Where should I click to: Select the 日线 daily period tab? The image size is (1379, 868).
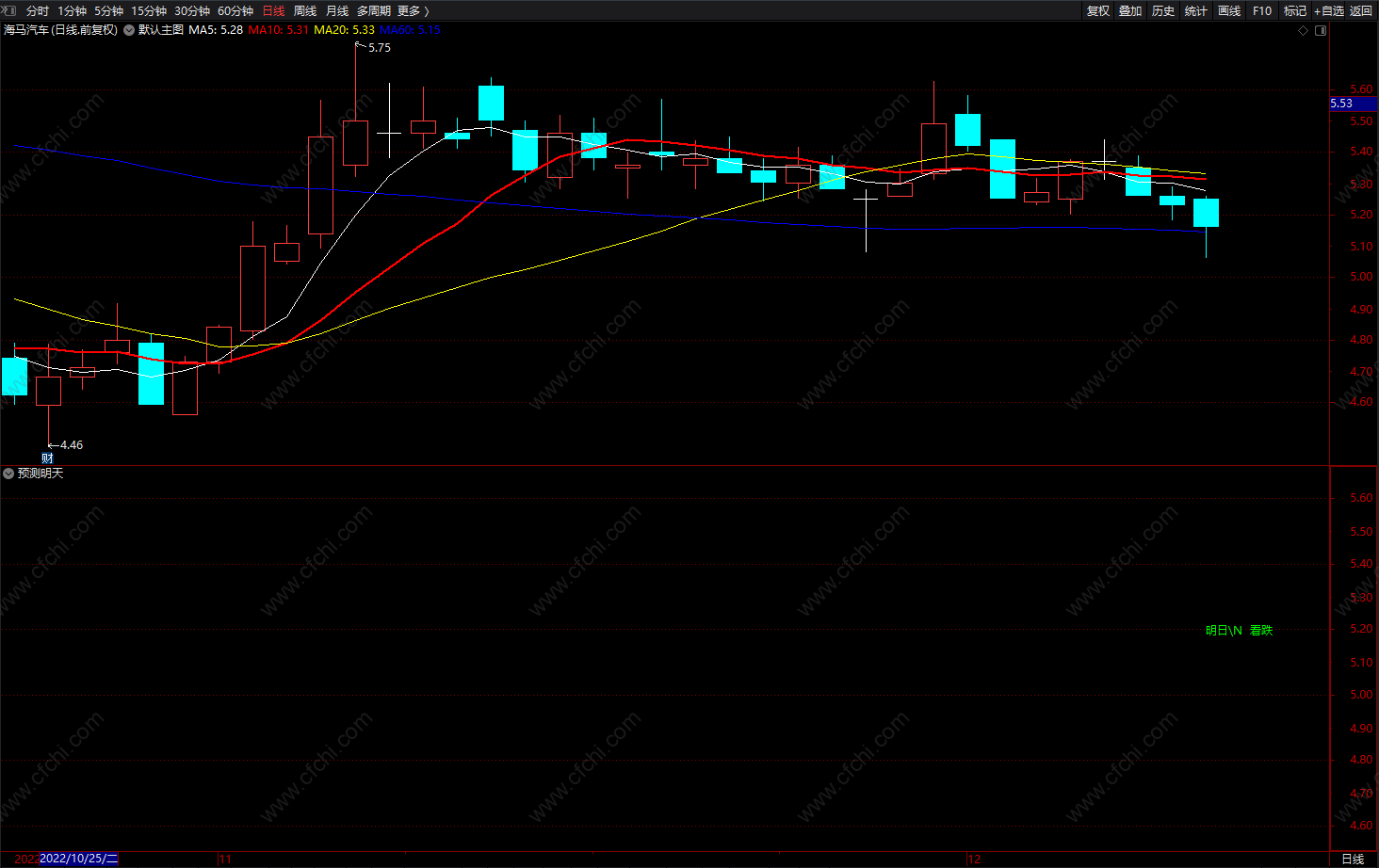273,11
